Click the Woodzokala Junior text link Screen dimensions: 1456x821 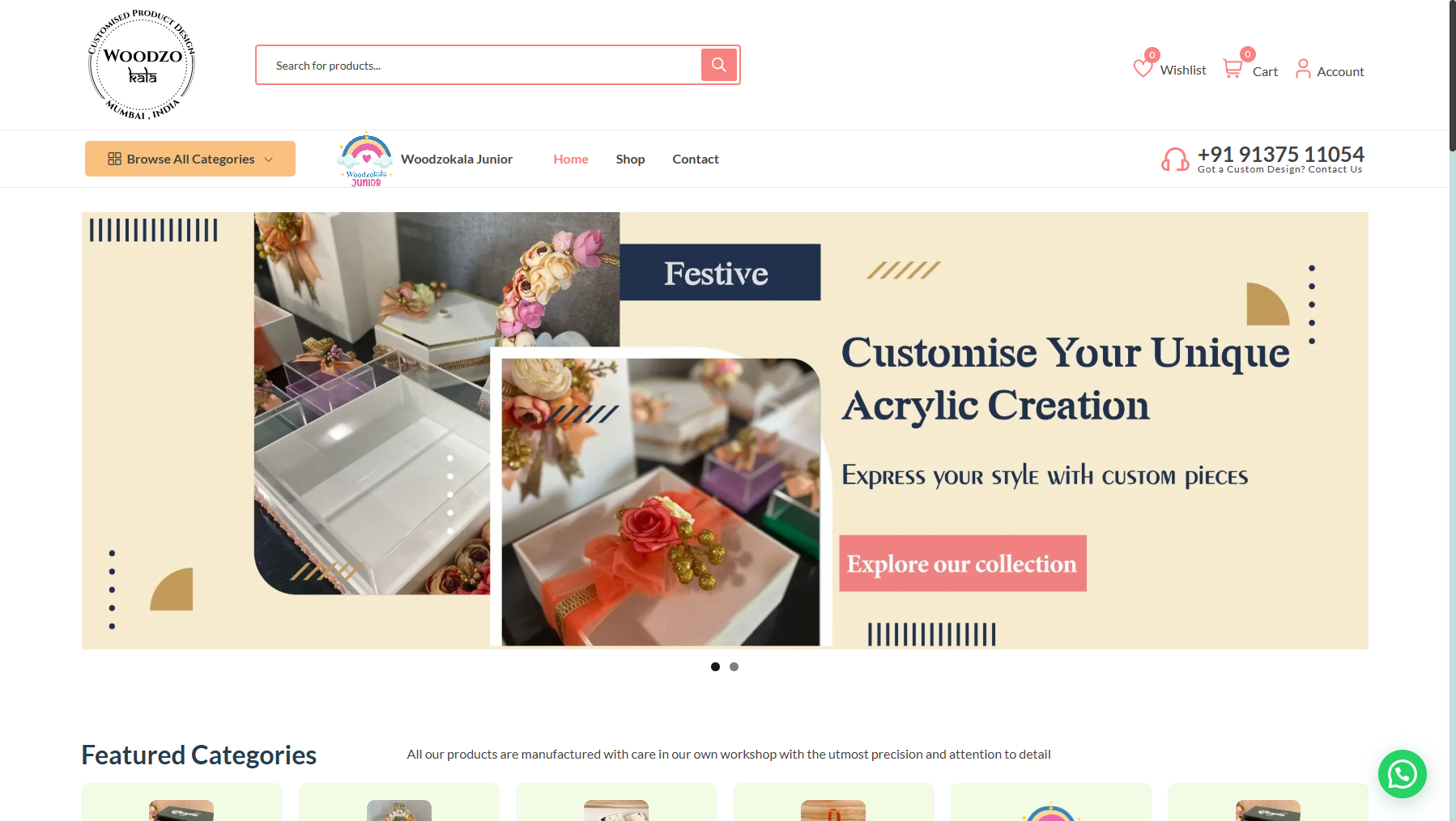tap(457, 160)
